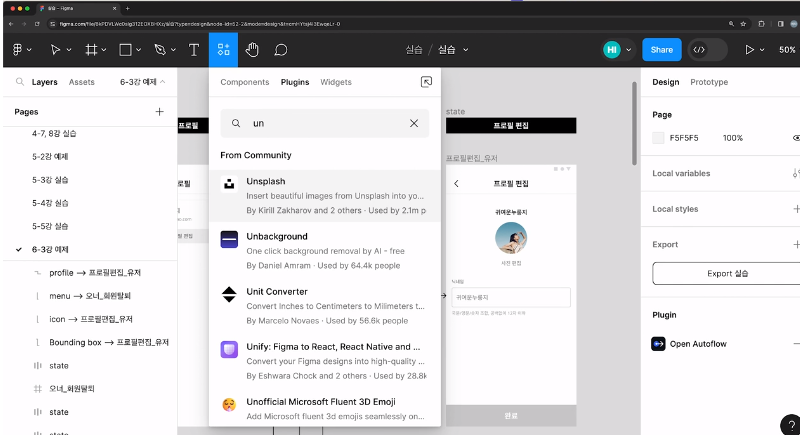The width and height of the screenshot is (800, 435).
Task: Expand file name dropdown chevron
Action: [x=465, y=50]
